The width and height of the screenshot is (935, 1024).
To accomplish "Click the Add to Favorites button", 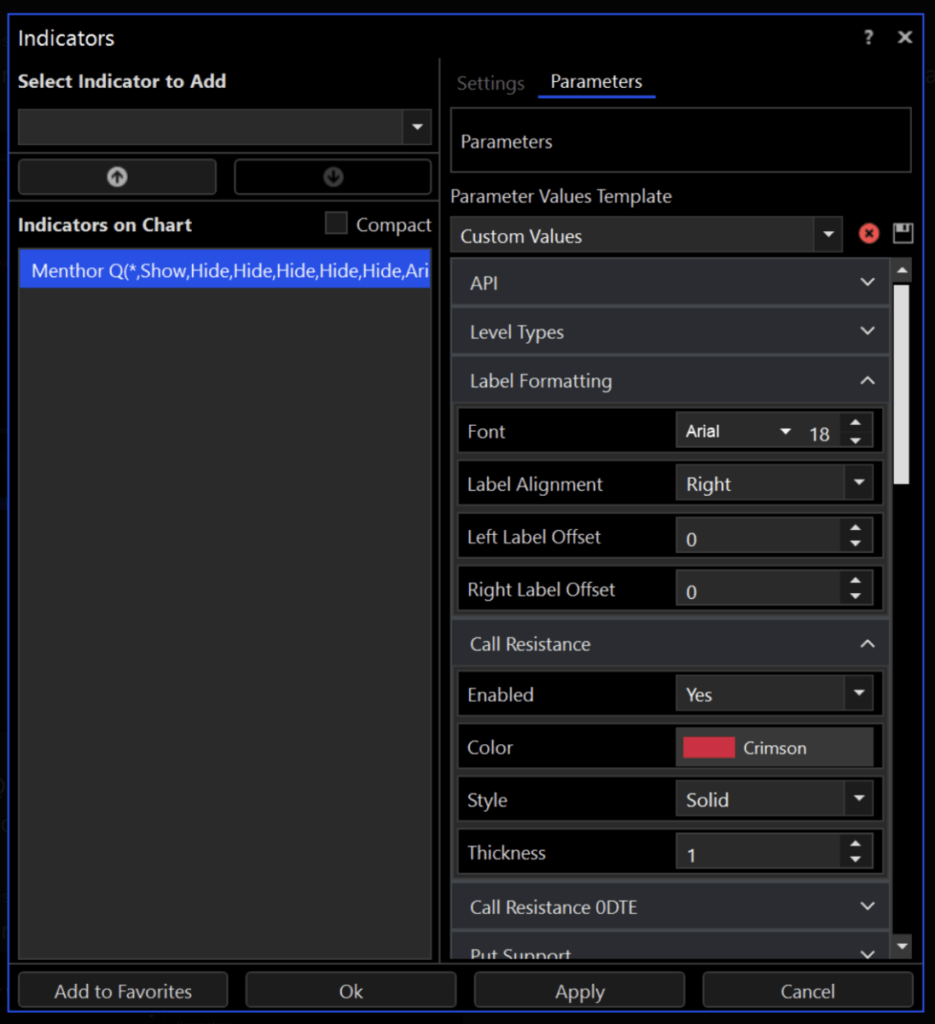I will 122,990.
